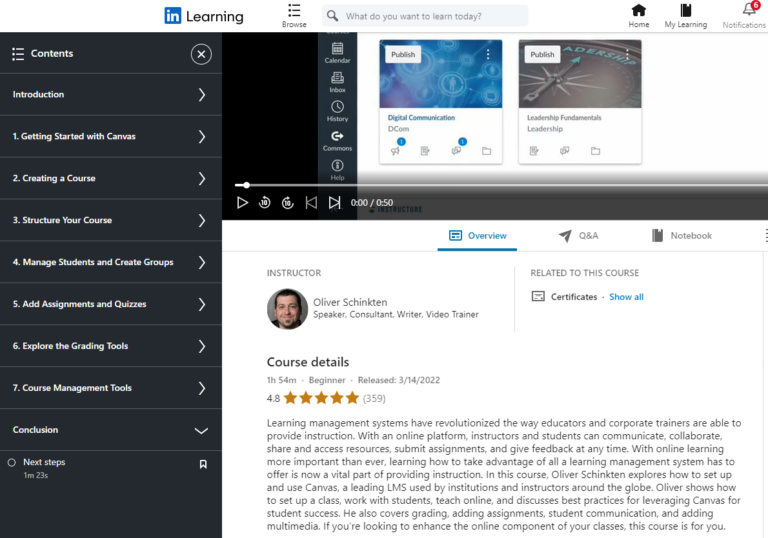Click the LinkedIn Learning logo
This screenshot has height=538, width=768.
point(203,16)
